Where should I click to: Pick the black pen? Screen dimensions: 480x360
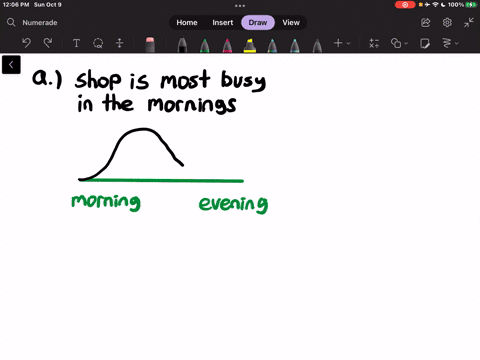[182, 45]
